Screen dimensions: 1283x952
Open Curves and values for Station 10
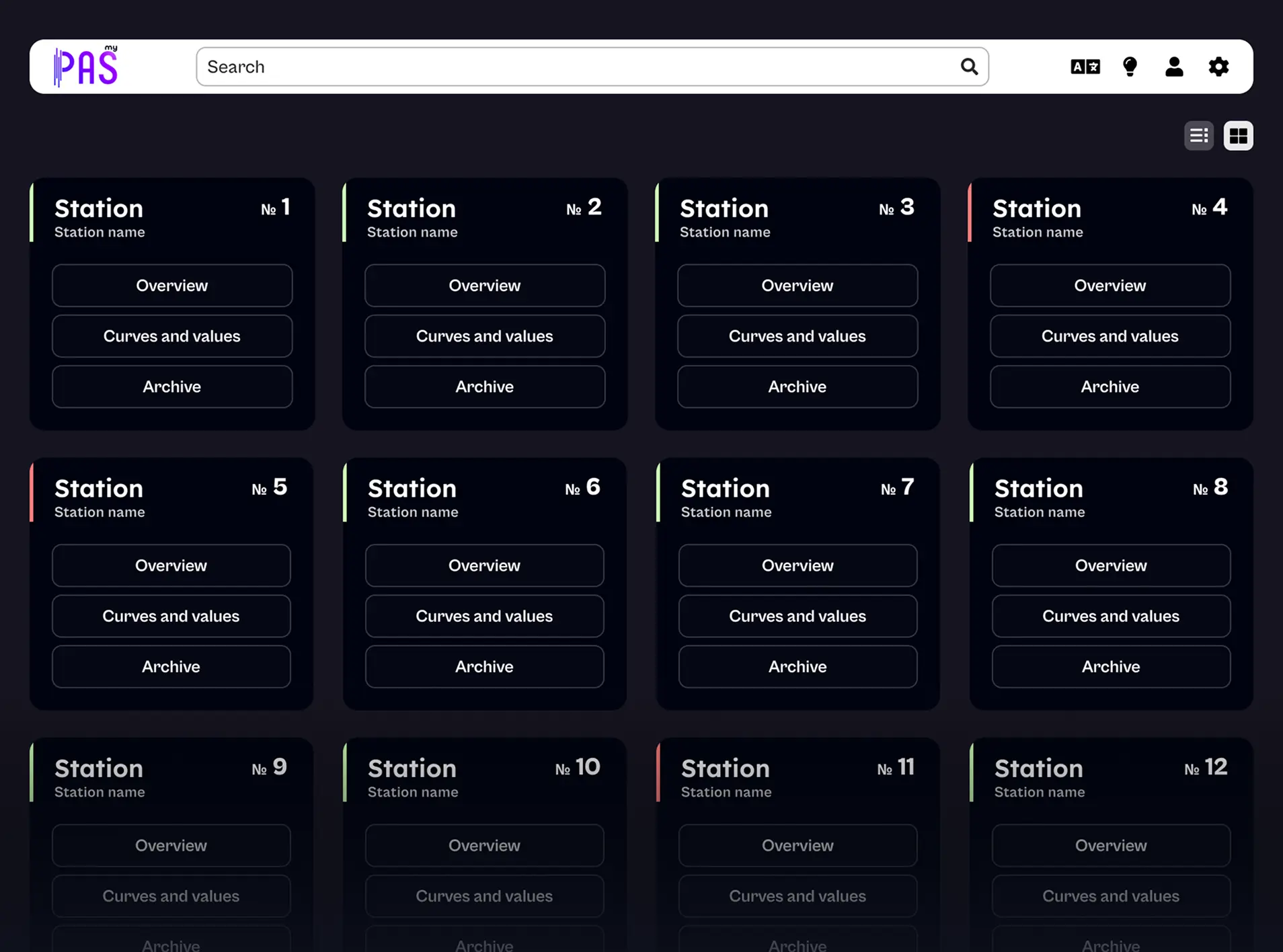[x=485, y=896]
